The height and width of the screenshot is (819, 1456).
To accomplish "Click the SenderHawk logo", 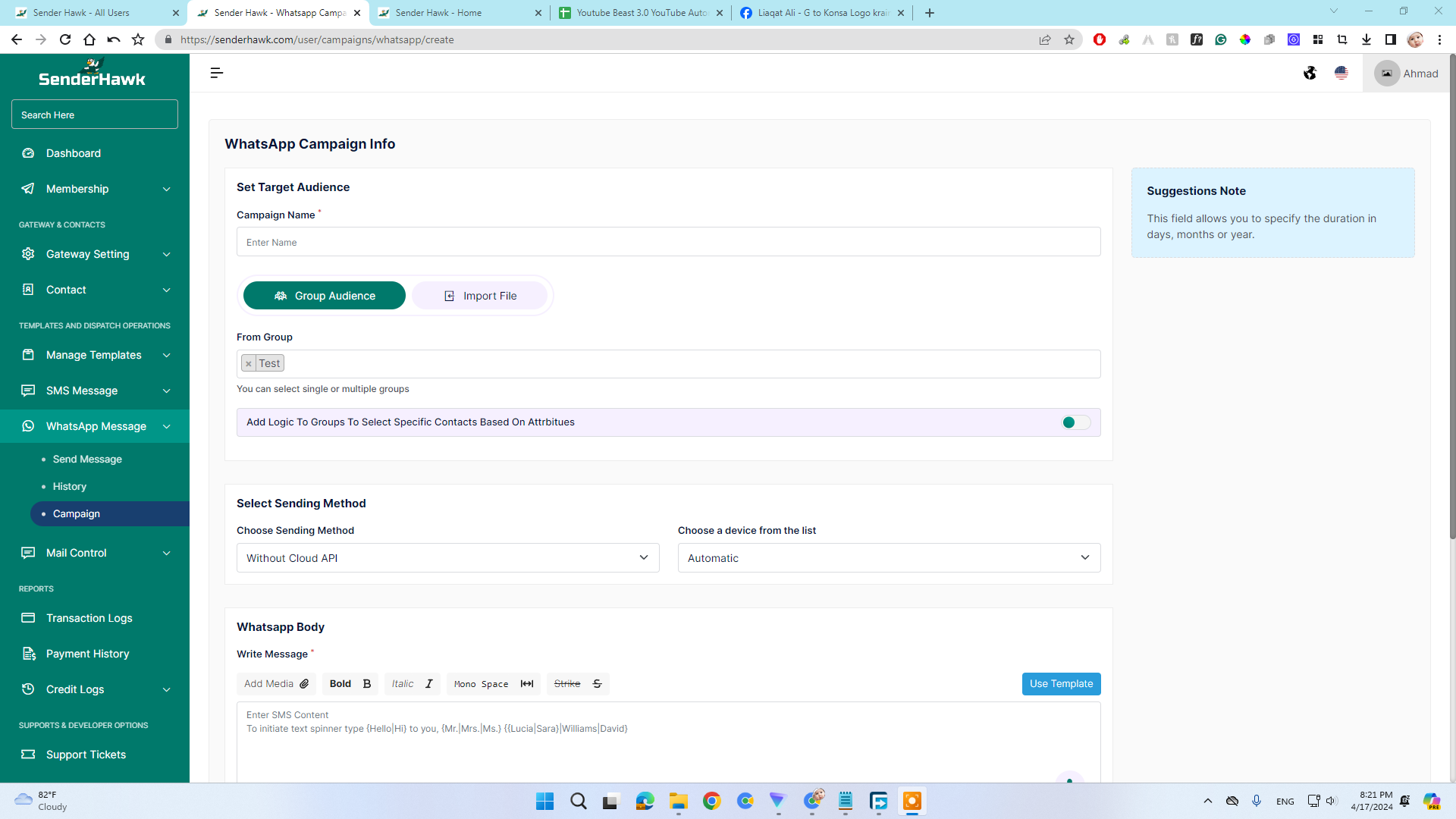I will point(92,73).
